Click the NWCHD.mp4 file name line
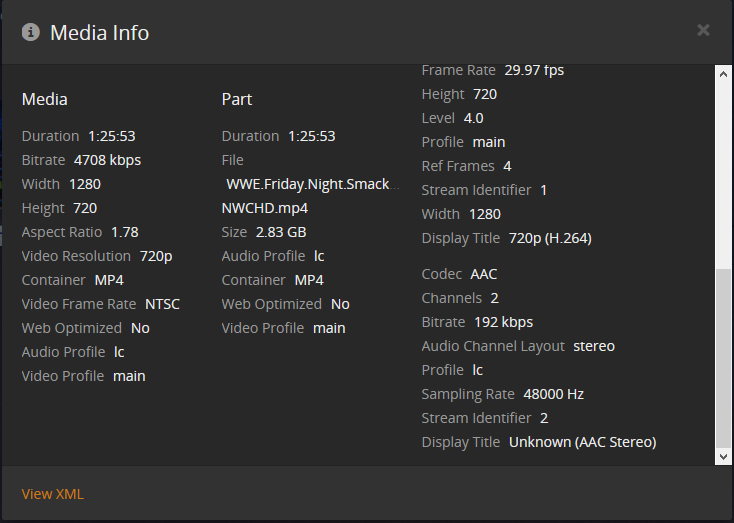Image resolution: width=734 pixels, height=523 pixels. coord(265,208)
